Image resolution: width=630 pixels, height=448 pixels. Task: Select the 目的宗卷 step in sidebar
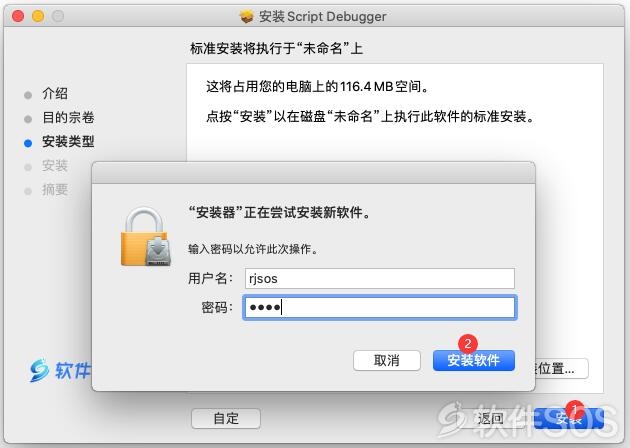pos(68,117)
